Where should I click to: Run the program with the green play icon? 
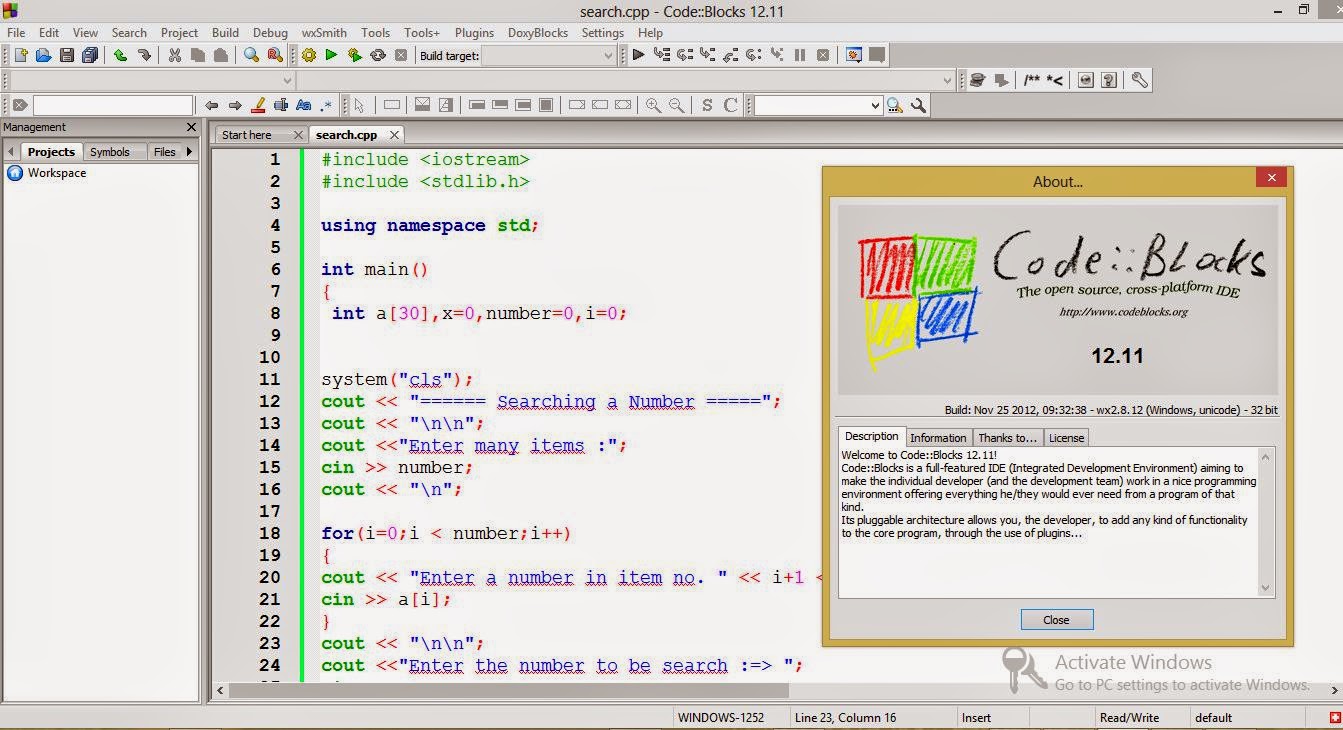tap(331, 56)
